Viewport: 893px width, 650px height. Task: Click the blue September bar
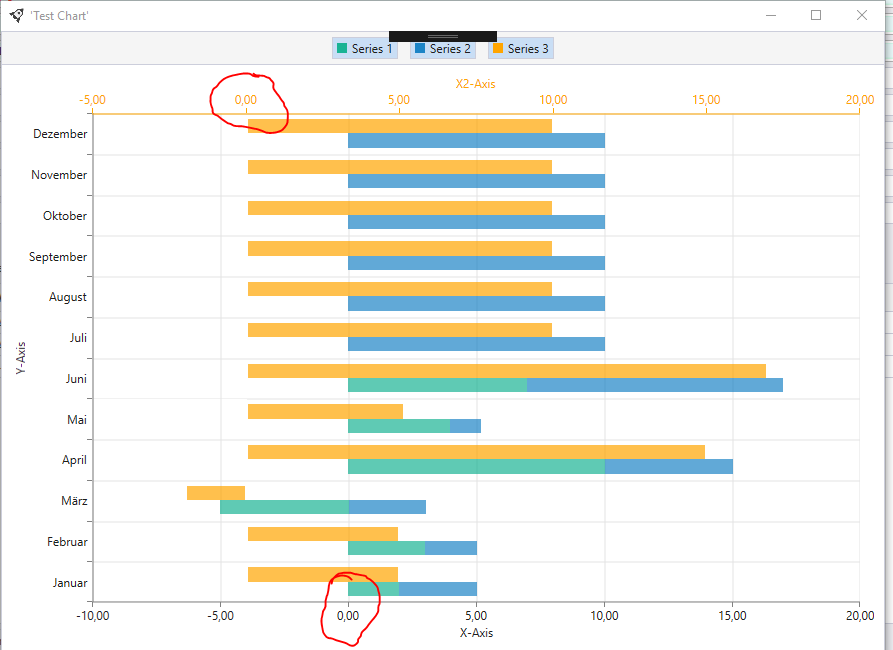pyautogui.click(x=476, y=263)
